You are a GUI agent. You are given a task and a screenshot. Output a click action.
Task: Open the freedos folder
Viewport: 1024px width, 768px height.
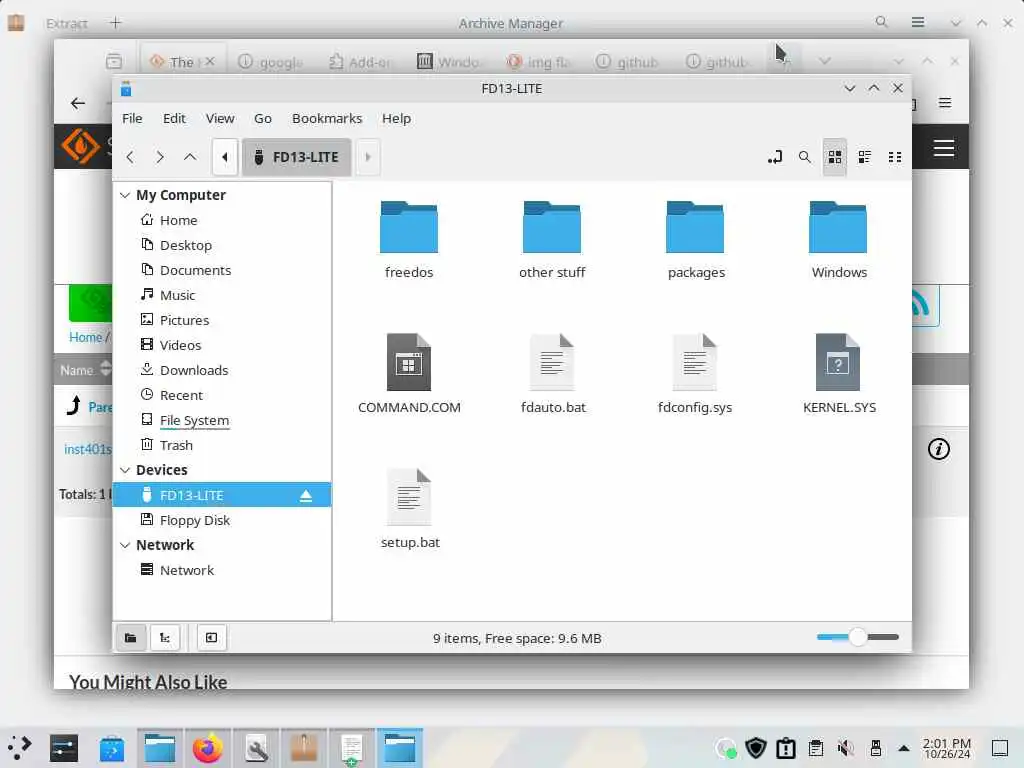click(x=409, y=240)
